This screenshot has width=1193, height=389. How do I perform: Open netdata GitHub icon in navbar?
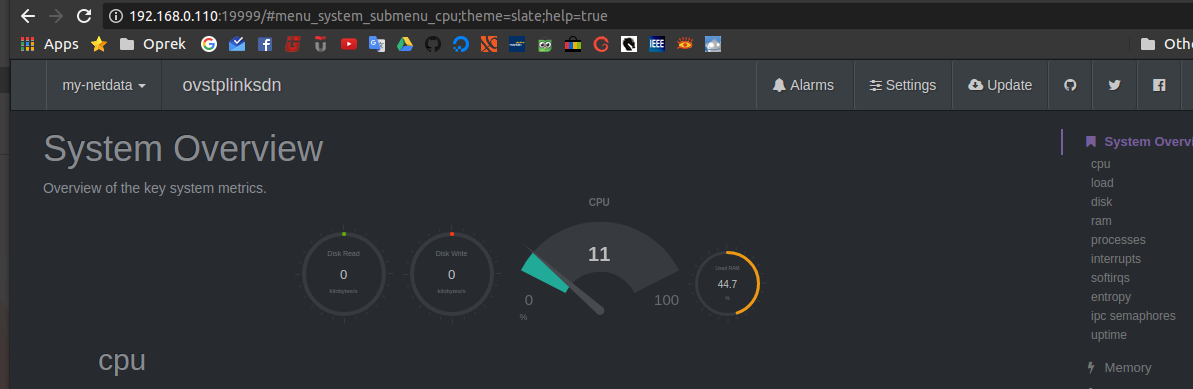[x=1071, y=85]
